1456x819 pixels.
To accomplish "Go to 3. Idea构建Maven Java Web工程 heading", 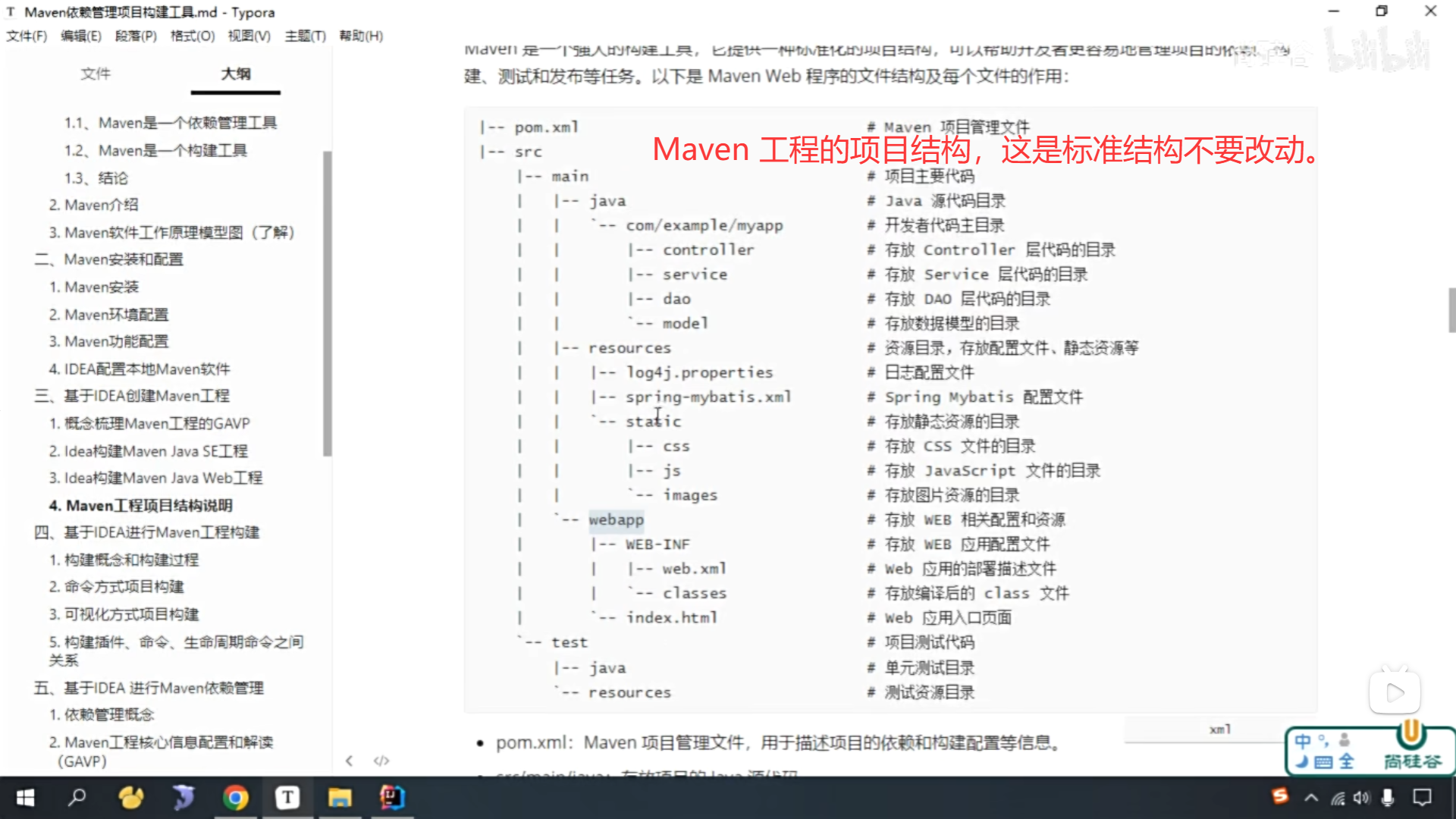I will (x=155, y=478).
